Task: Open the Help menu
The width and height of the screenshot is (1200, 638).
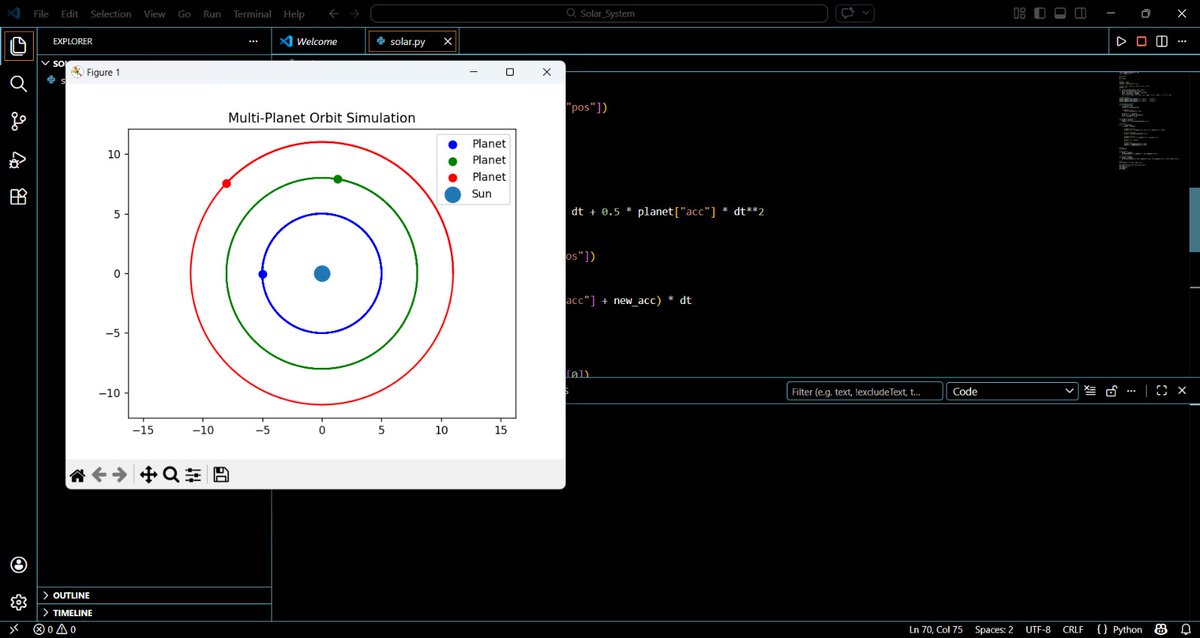Action: pyautogui.click(x=294, y=14)
